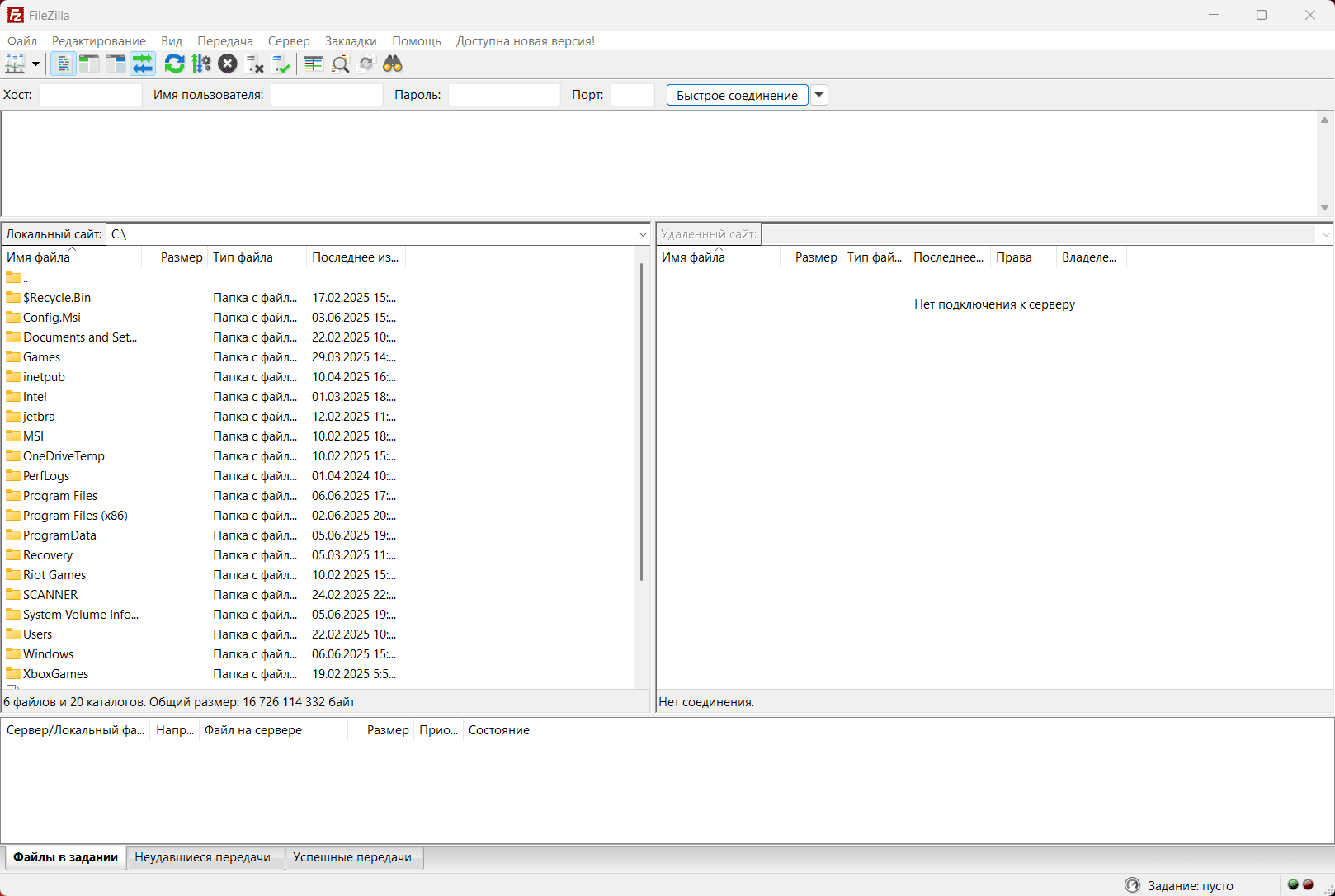Open the transfer queue processing icon
Screen dimensions: 1335x896
pos(201,64)
